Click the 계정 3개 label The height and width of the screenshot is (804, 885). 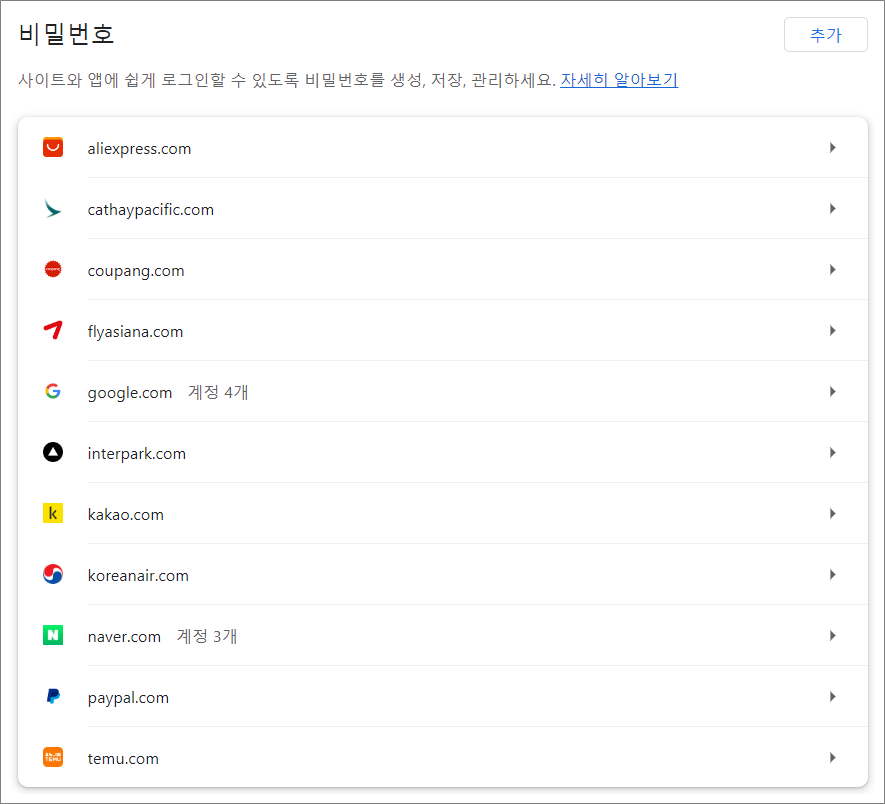207,636
